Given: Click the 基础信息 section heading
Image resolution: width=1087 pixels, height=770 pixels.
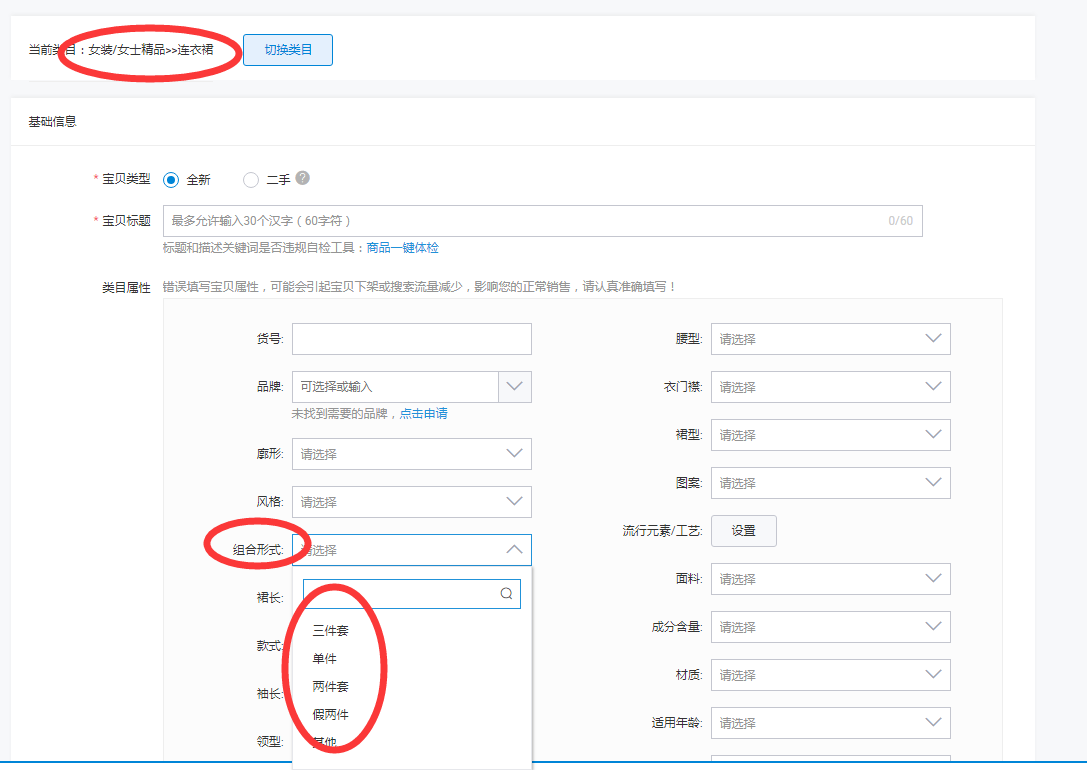Looking at the screenshot, I should [52, 122].
